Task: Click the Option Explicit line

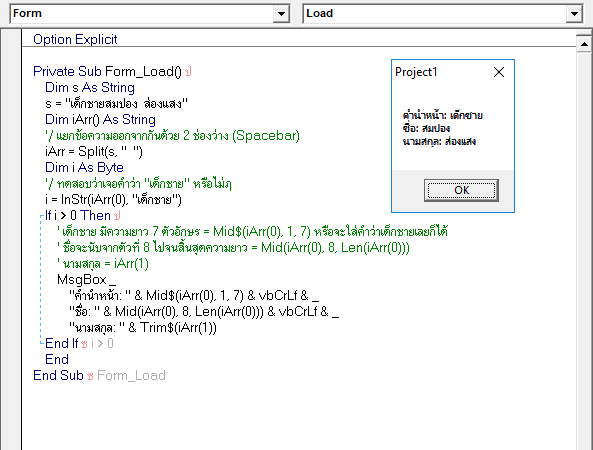Action: tap(75, 39)
